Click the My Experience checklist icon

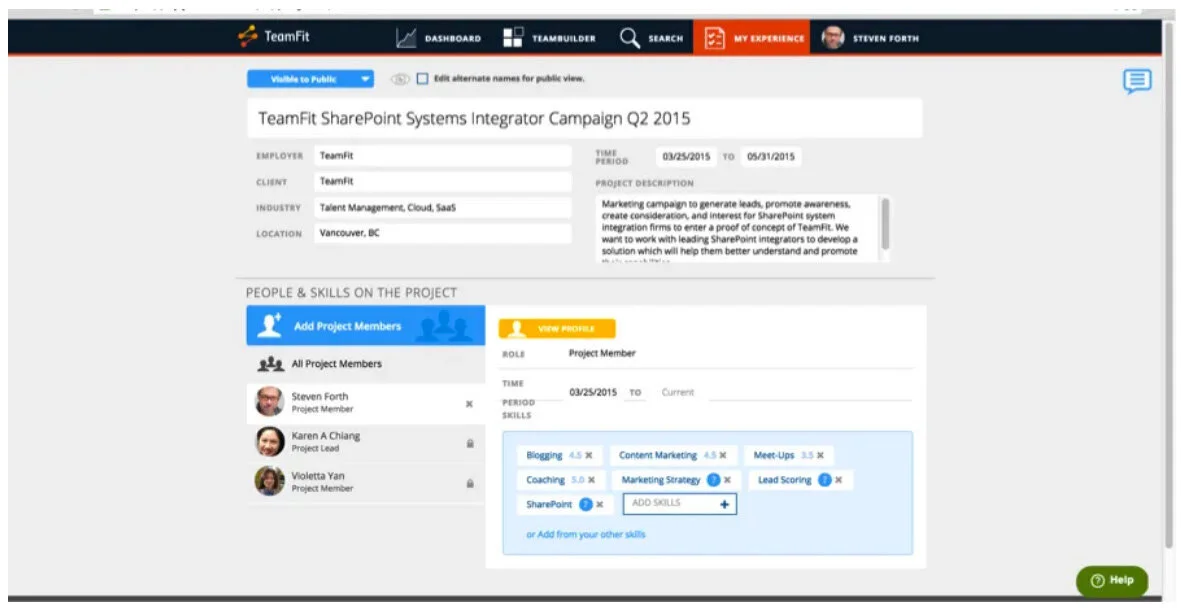[714, 38]
